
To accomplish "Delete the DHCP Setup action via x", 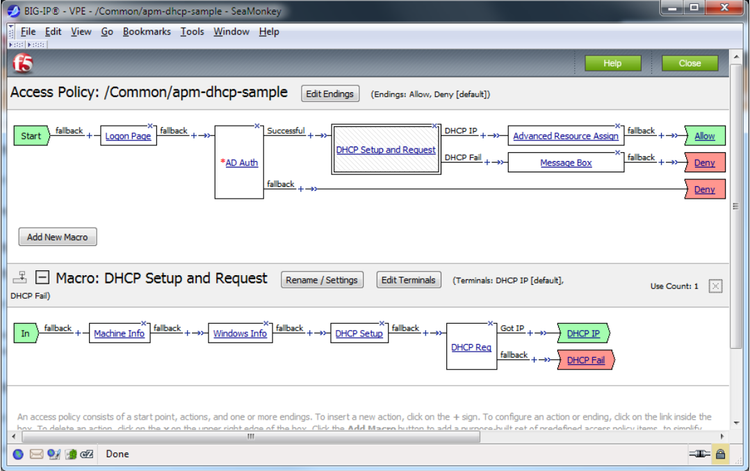I will click(x=382, y=323).
